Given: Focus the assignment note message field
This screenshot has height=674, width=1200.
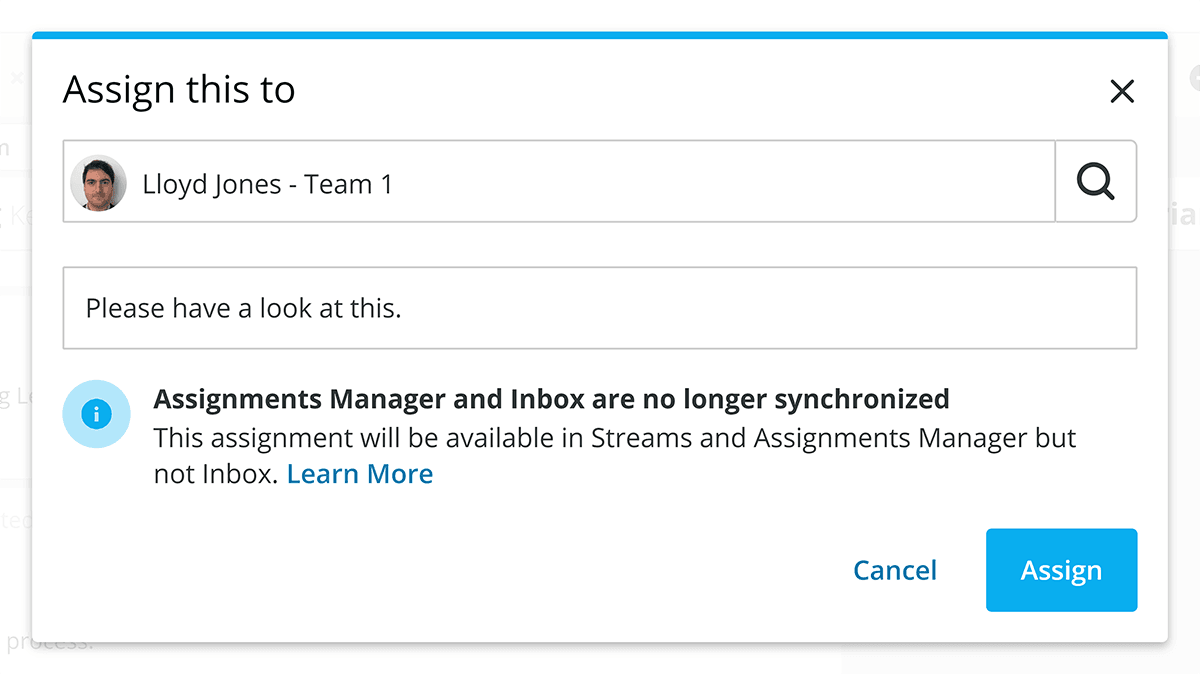Looking at the screenshot, I should pyautogui.click(x=600, y=308).
